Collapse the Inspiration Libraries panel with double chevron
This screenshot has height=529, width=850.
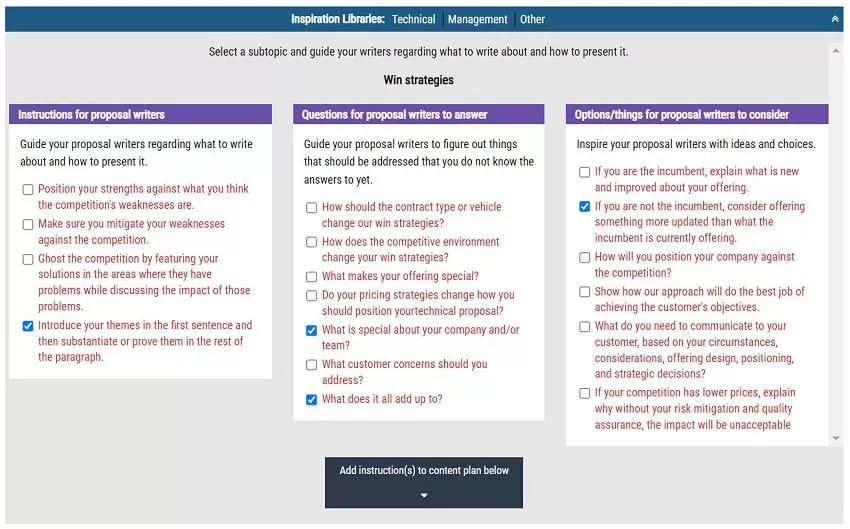tap(835, 19)
